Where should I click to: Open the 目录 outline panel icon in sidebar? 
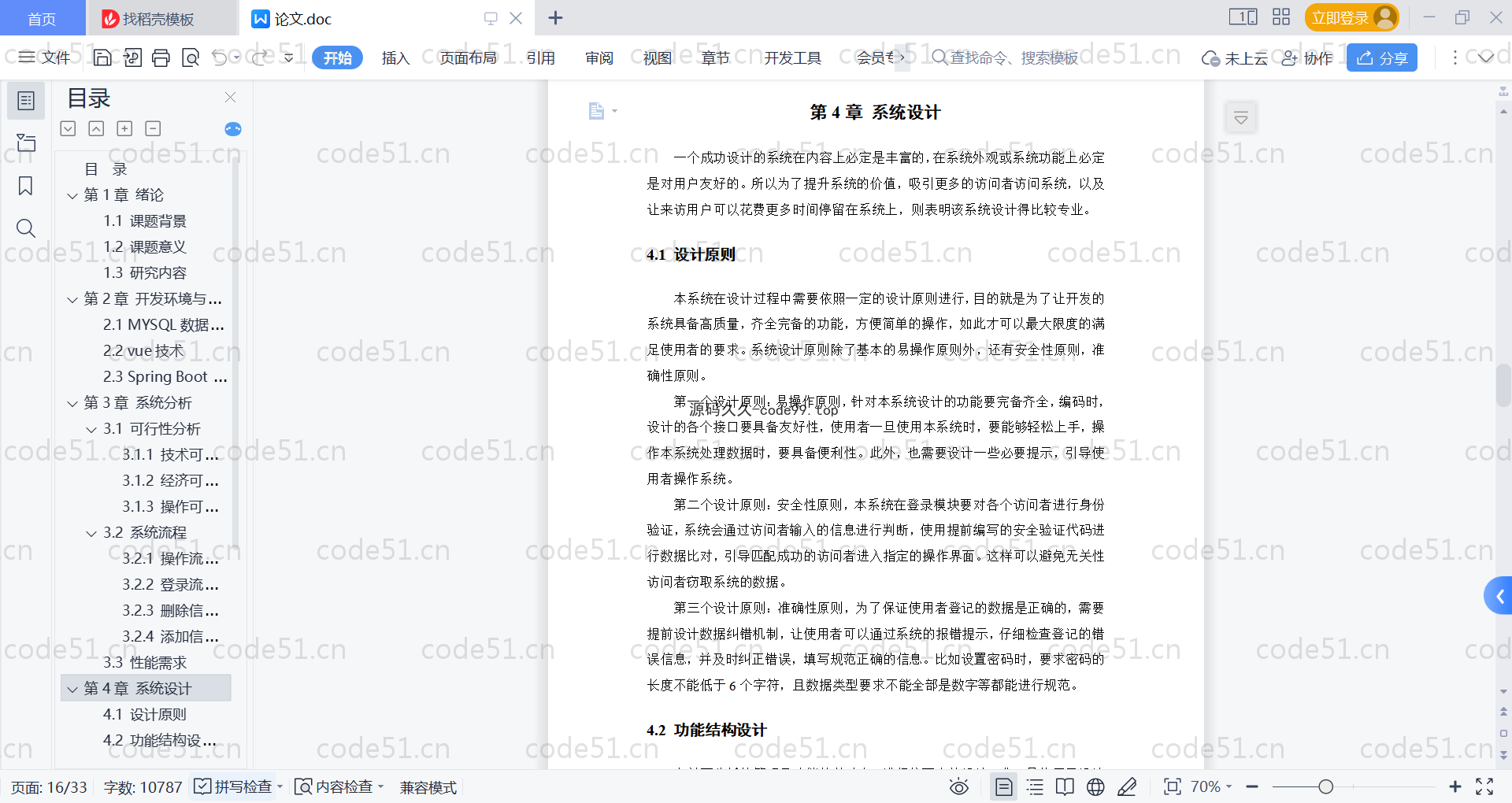click(x=26, y=101)
